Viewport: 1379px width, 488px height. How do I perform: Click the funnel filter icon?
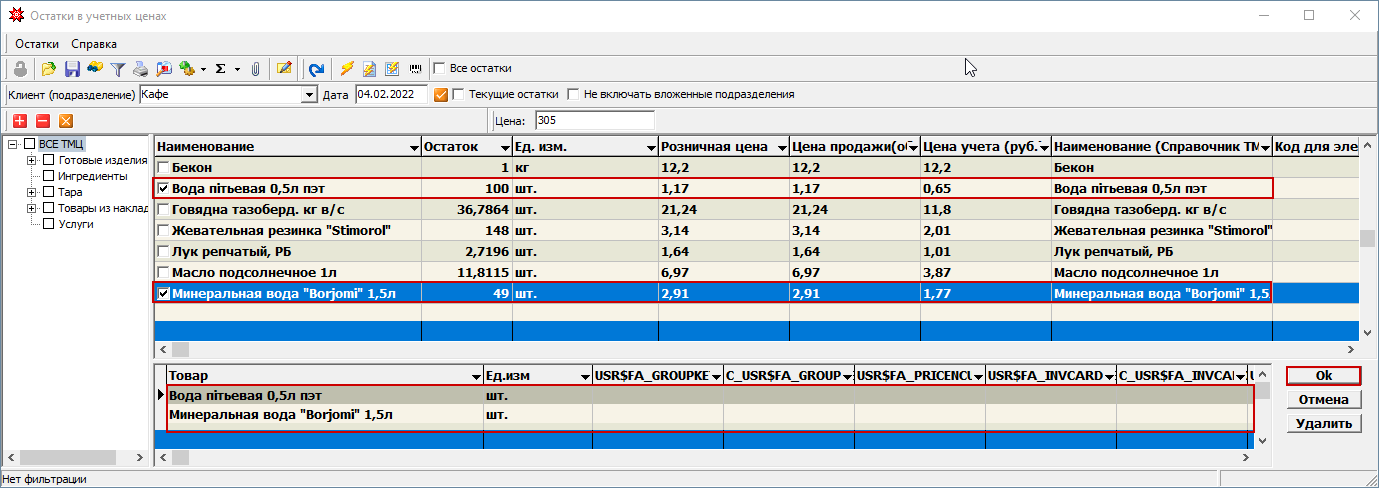coord(118,69)
